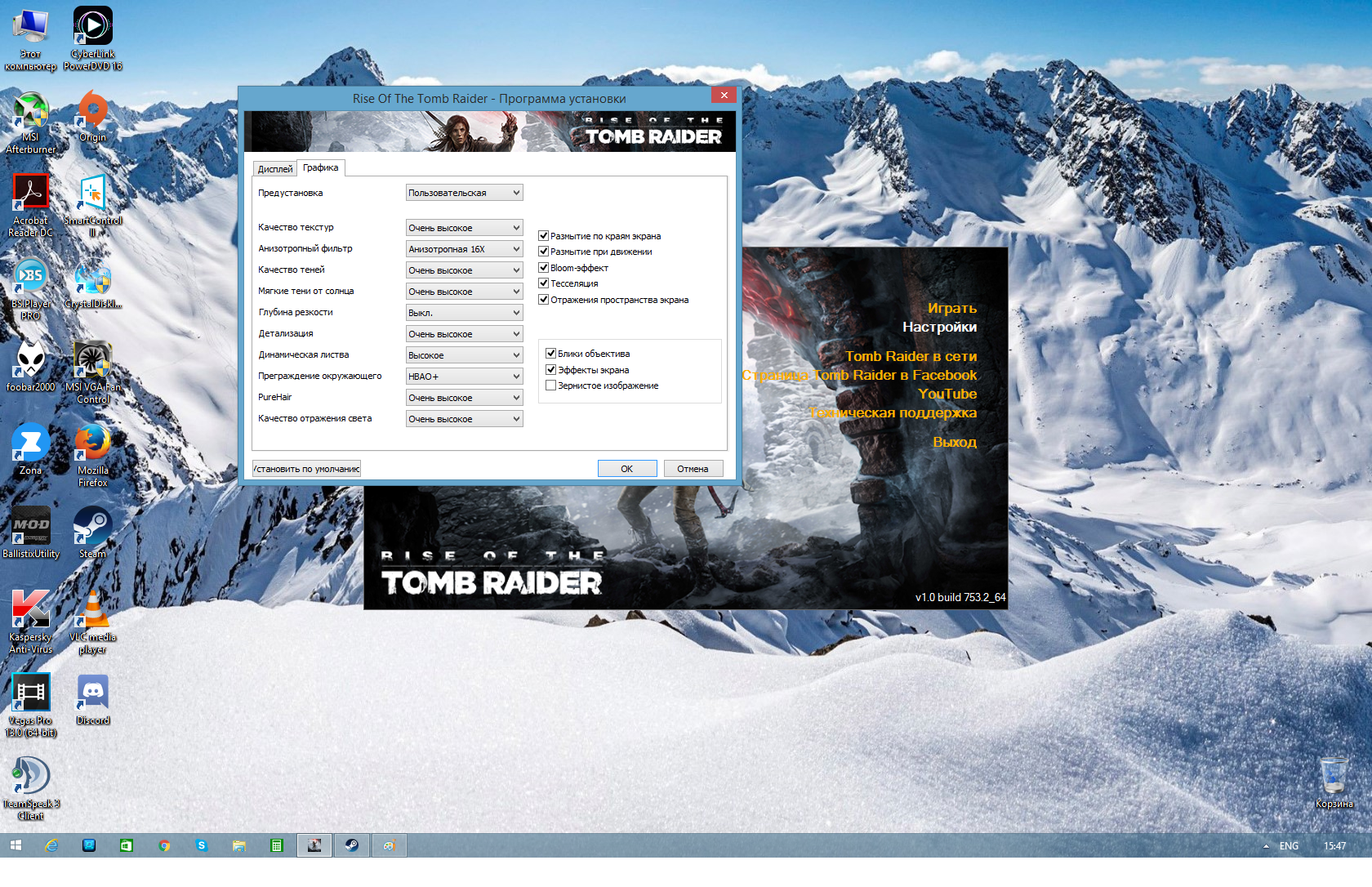1372x887 pixels.
Task: Expand the Качество теней dropdown
Action: point(464,270)
